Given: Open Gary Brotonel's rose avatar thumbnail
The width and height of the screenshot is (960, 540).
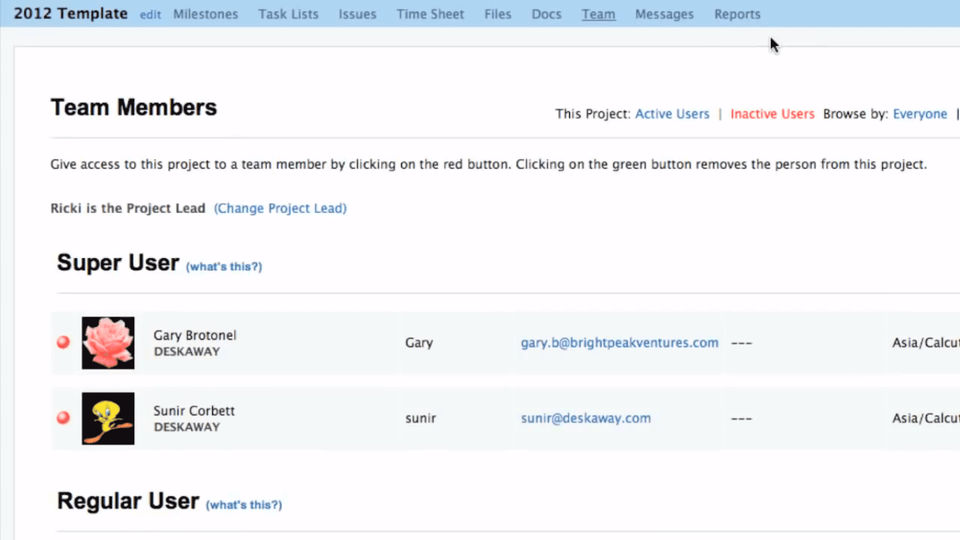Looking at the screenshot, I should tap(108, 343).
